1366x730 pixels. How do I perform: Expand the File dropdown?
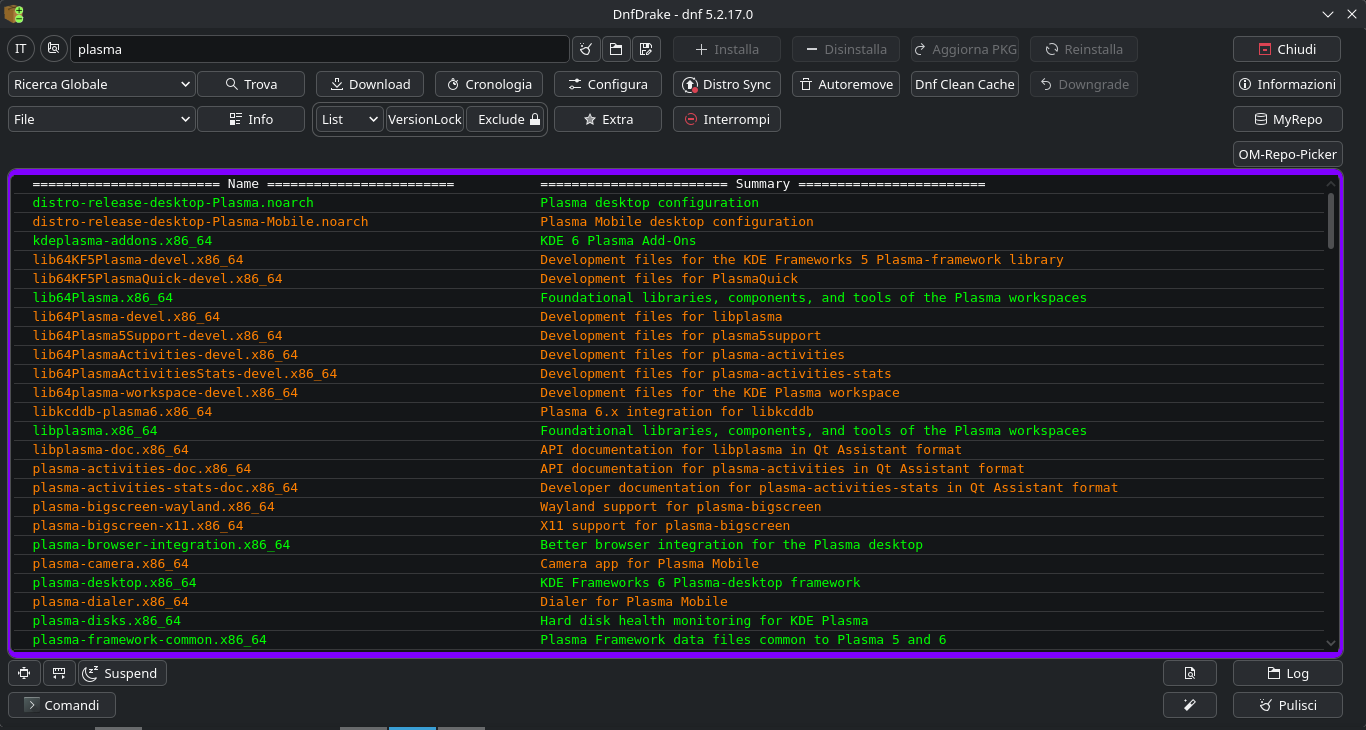101,119
